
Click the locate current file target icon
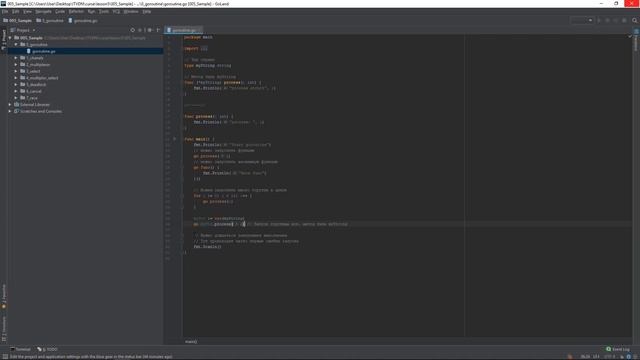[x=132, y=30]
